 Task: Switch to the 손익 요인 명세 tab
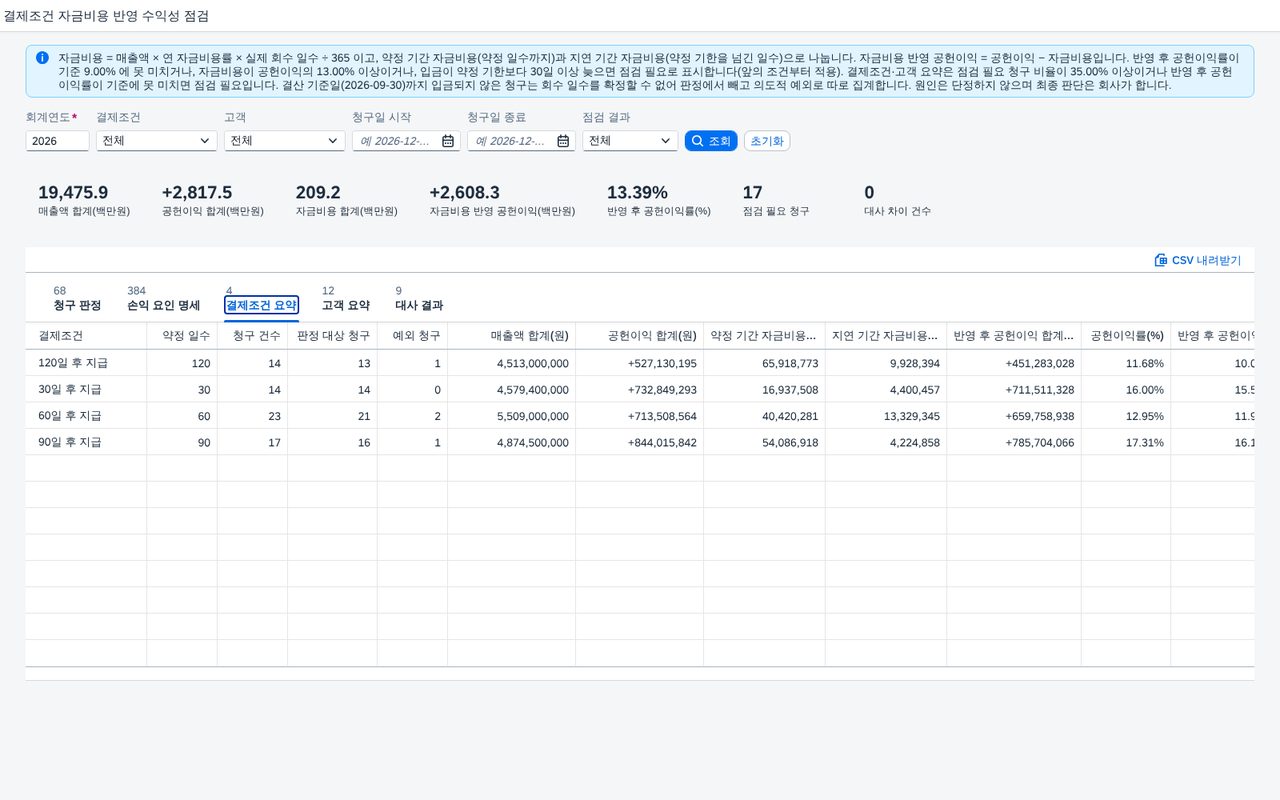pyautogui.click(x=164, y=305)
